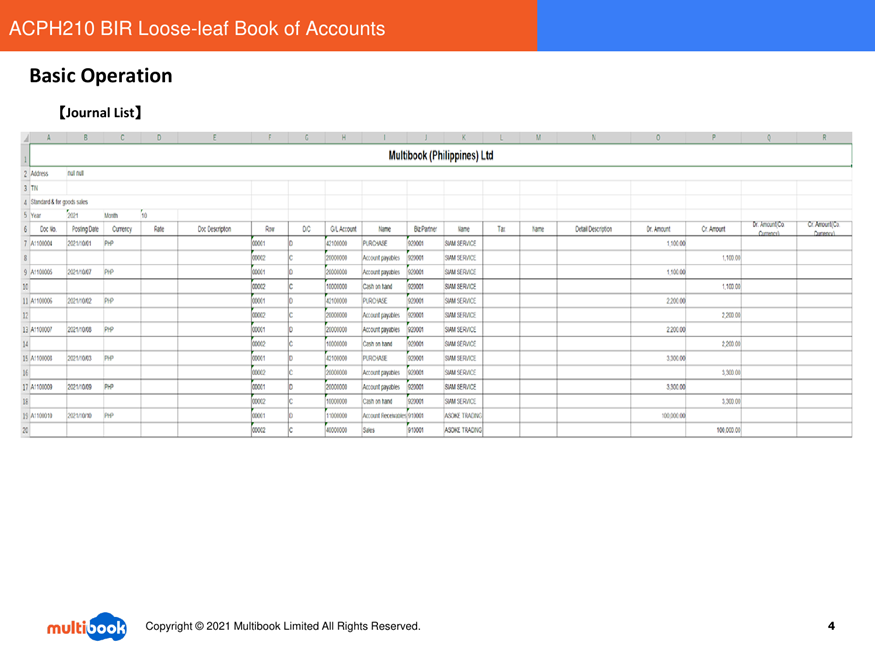Click the G/L Account column heading
875x656 pixels.
coord(343,229)
